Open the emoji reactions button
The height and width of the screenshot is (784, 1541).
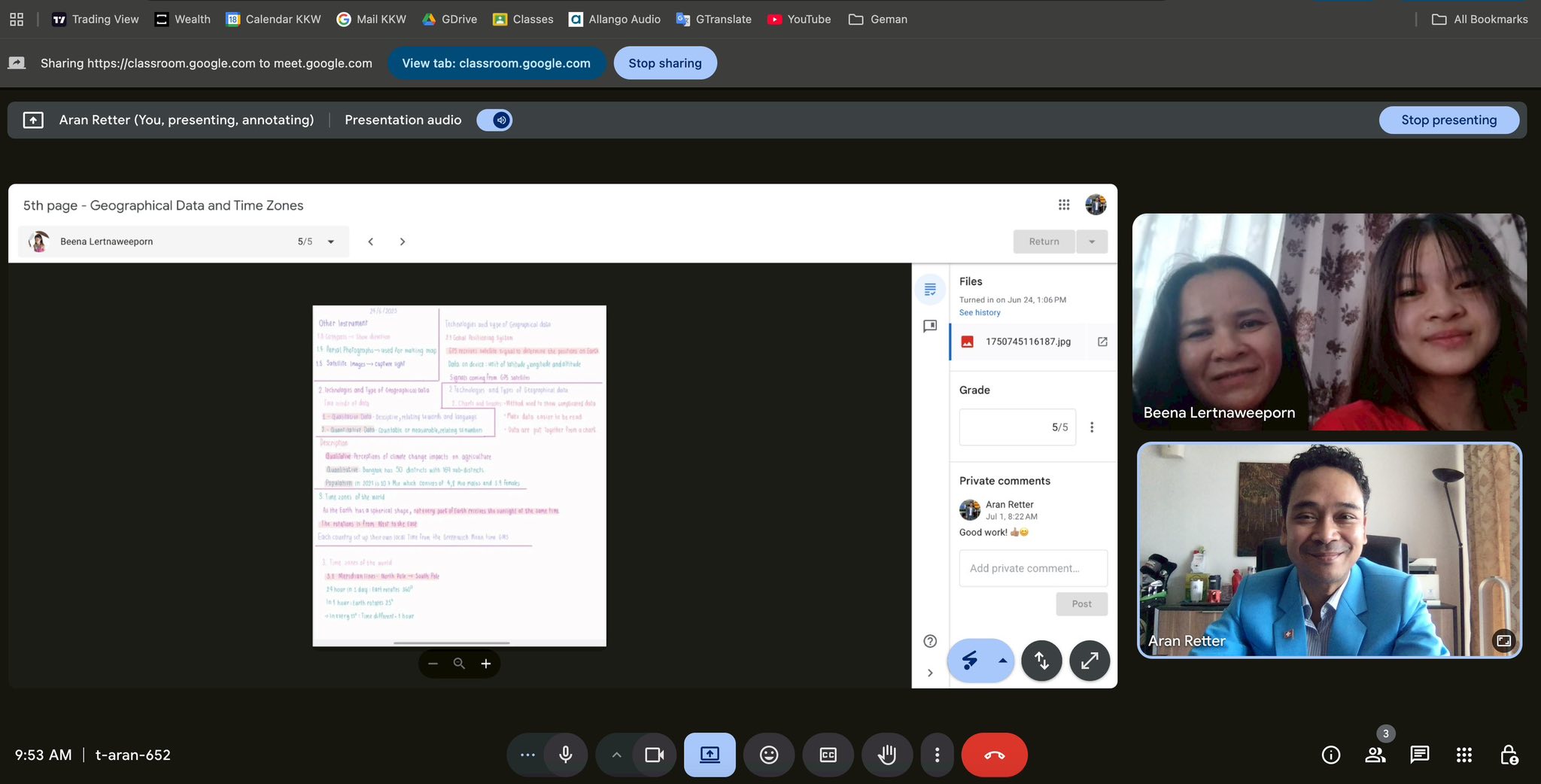(768, 755)
